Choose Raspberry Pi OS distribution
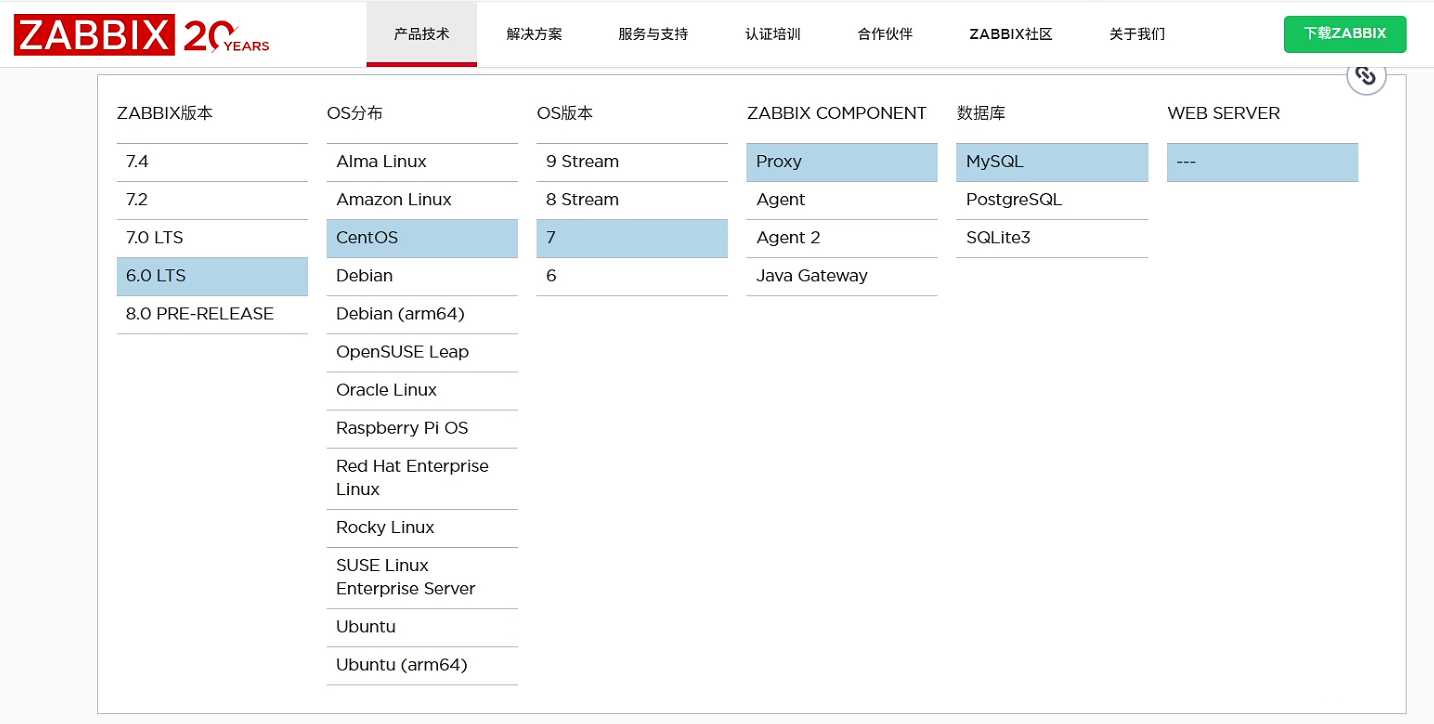This screenshot has height=724, width=1434. tap(422, 428)
